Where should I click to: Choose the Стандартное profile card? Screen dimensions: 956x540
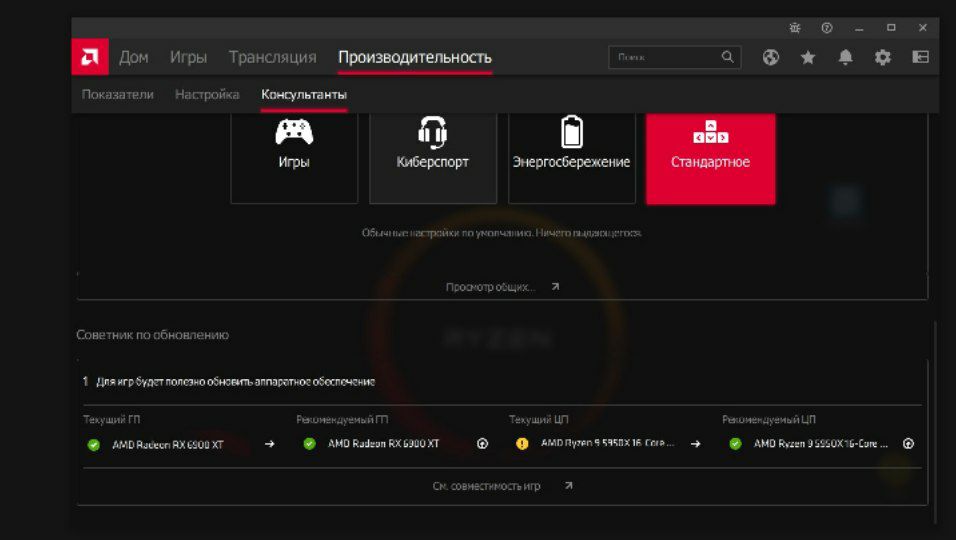pyautogui.click(x=710, y=158)
